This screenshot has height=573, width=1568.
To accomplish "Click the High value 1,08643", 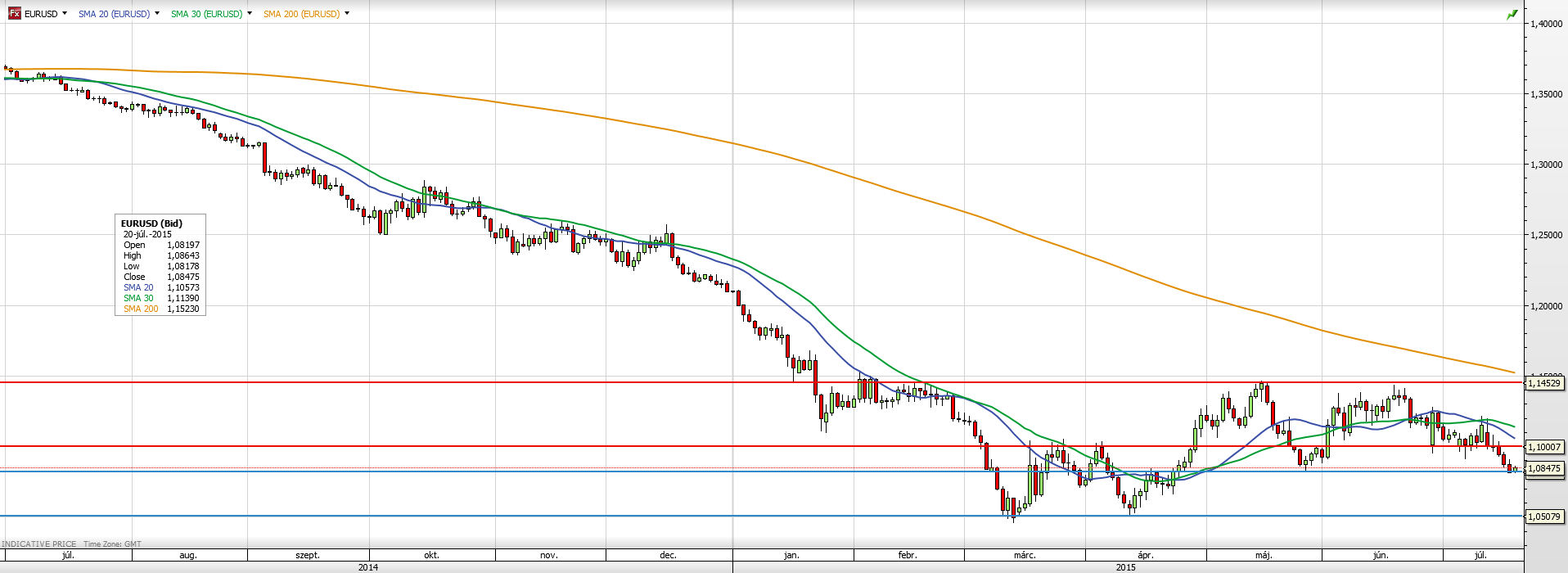I will (183, 255).
